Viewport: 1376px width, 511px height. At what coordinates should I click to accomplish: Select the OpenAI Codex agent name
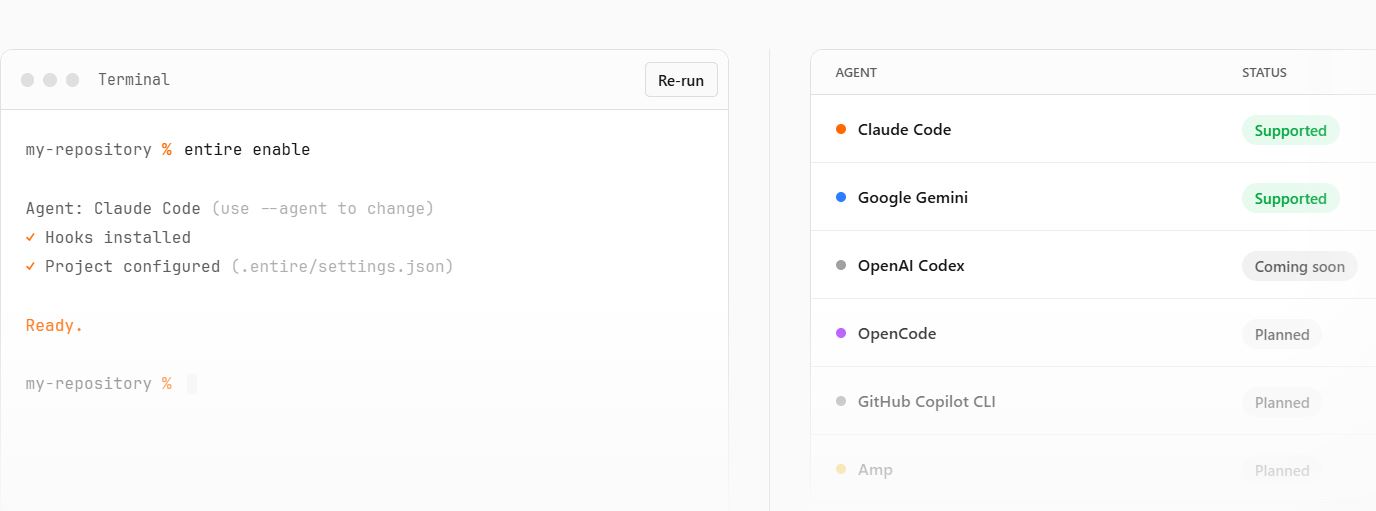point(911,265)
